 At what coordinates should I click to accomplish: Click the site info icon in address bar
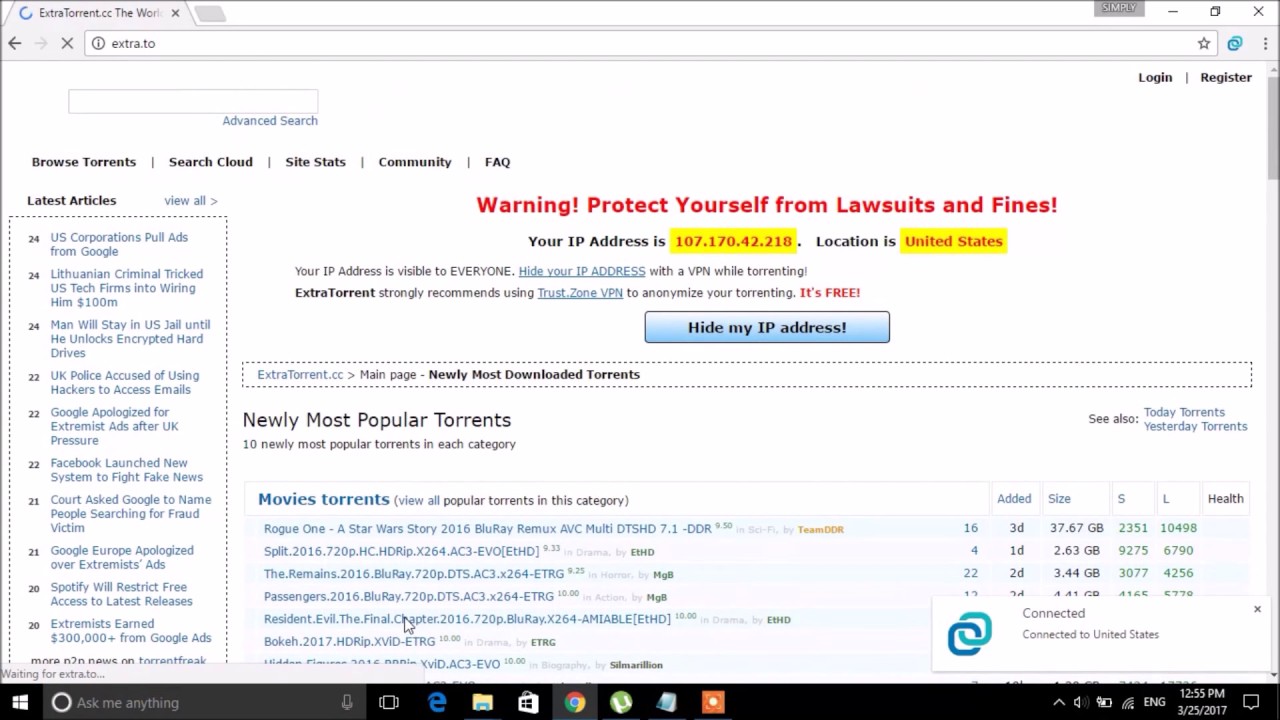coord(98,43)
